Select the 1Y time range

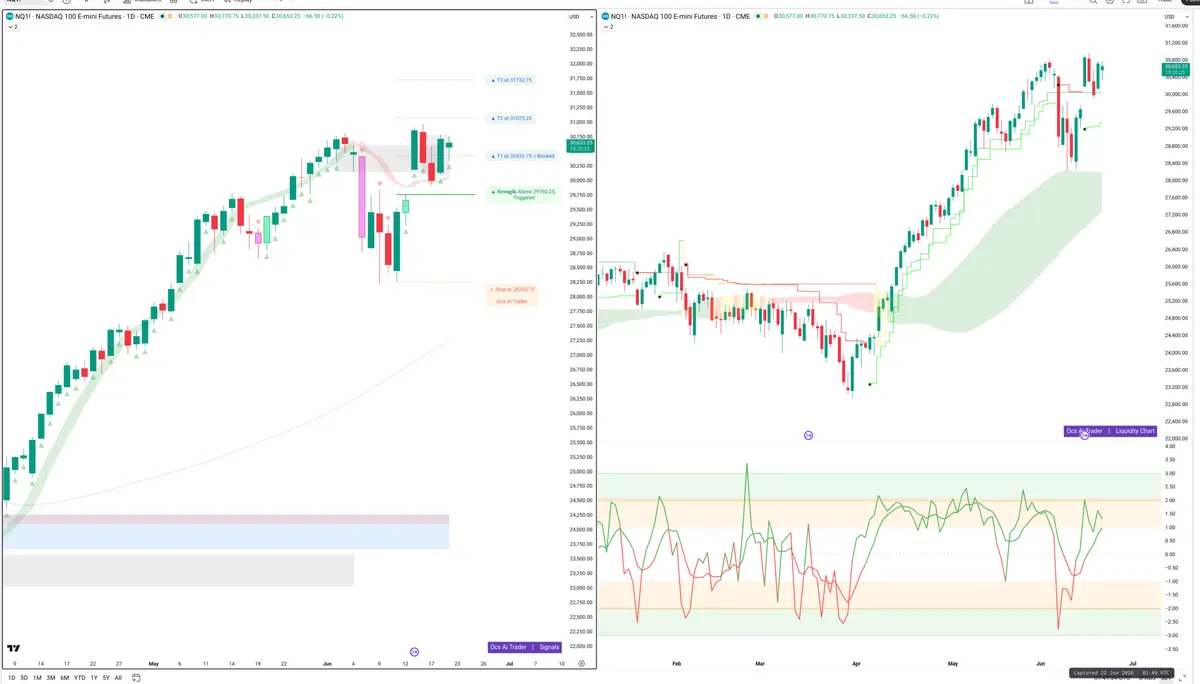pyautogui.click(x=94, y=678)
